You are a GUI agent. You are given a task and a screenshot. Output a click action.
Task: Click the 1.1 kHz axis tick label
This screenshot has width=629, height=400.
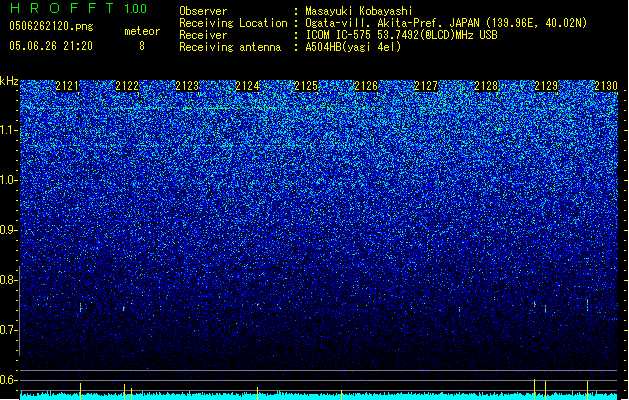[x=8, y=130]
